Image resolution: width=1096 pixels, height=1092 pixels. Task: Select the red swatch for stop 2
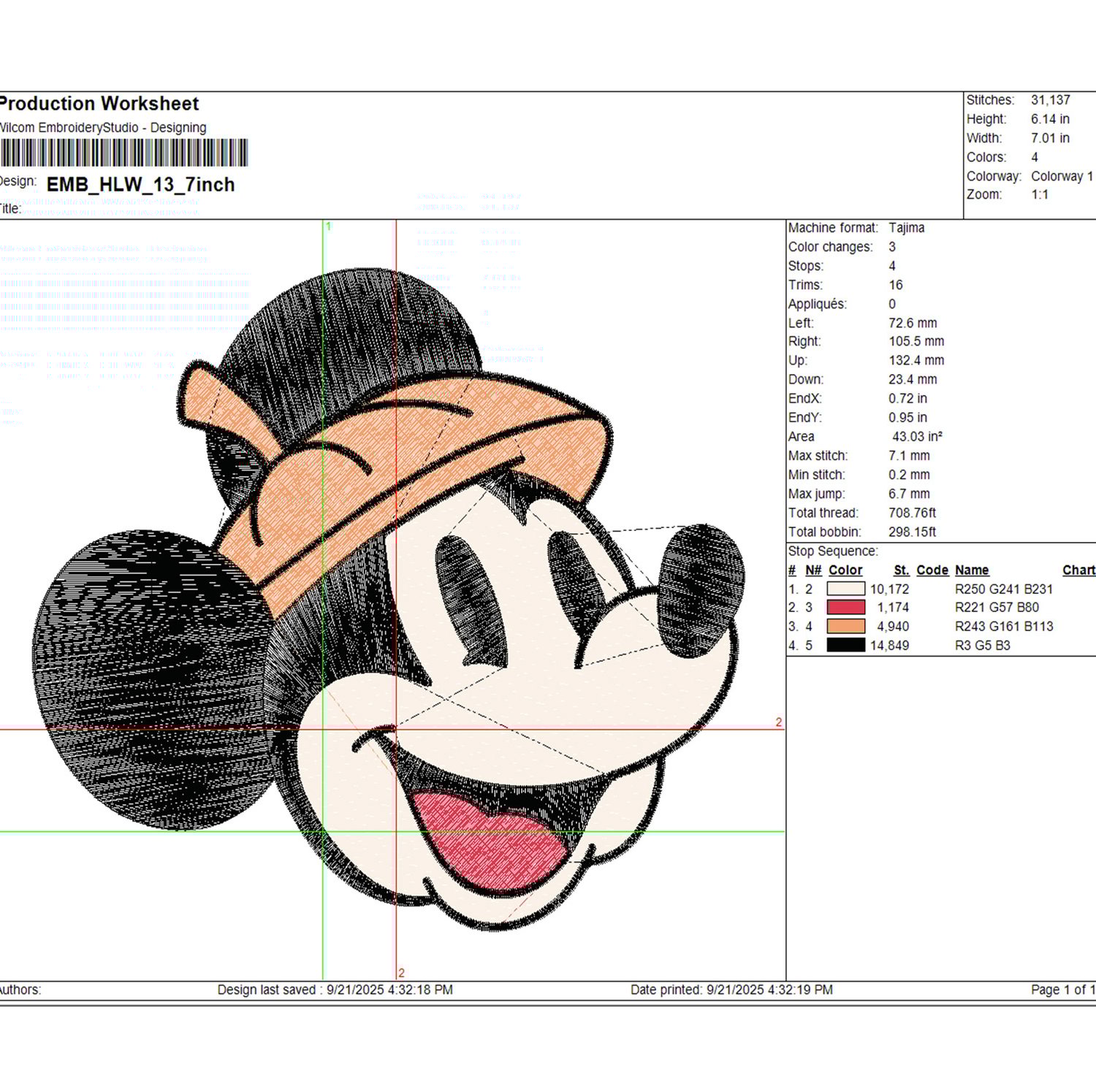(845, 607)
